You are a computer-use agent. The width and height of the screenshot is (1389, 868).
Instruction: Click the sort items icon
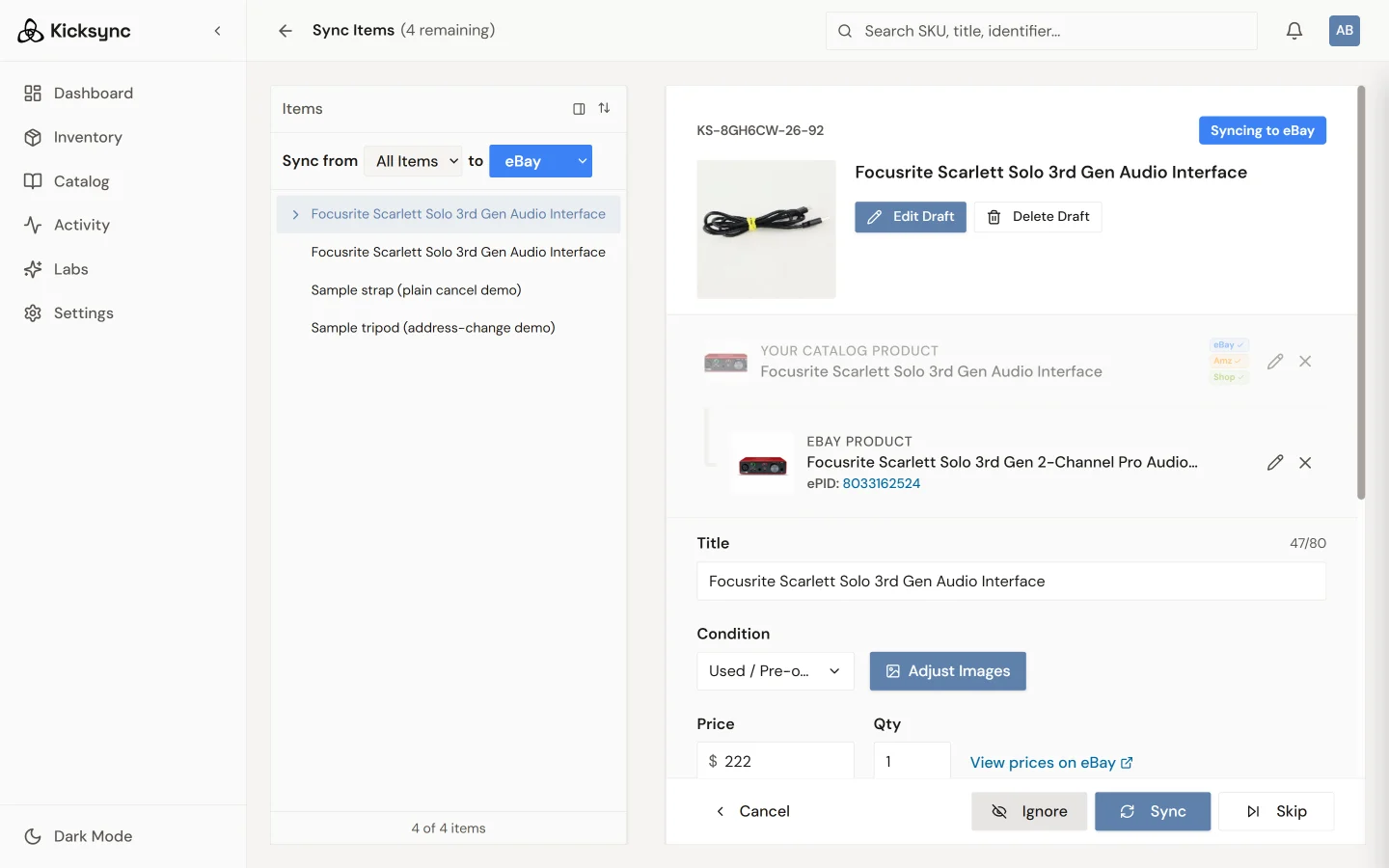point(605,108)
